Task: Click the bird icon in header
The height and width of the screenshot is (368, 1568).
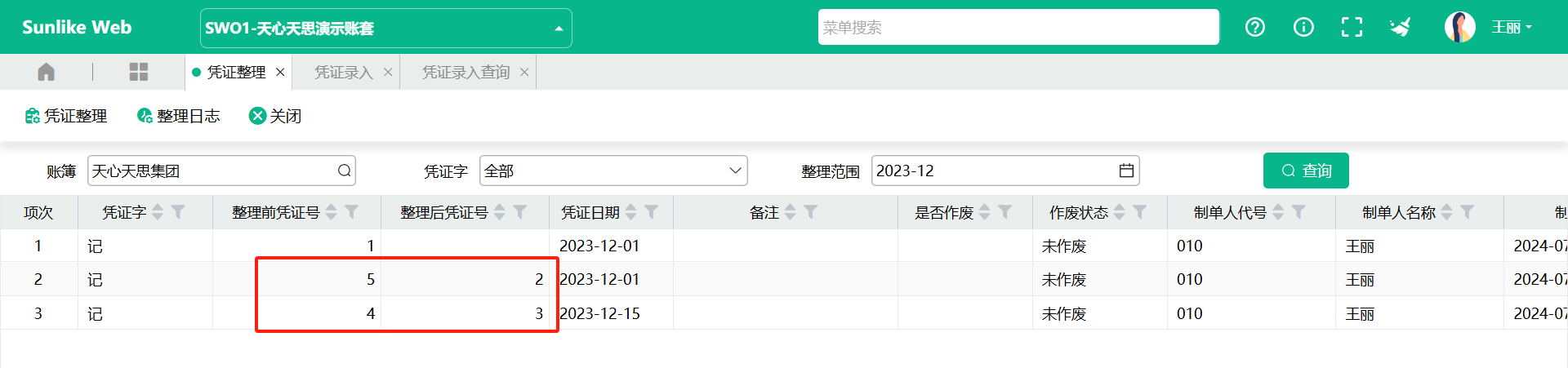Action: pyautogui.click(x=1401, y=27)
